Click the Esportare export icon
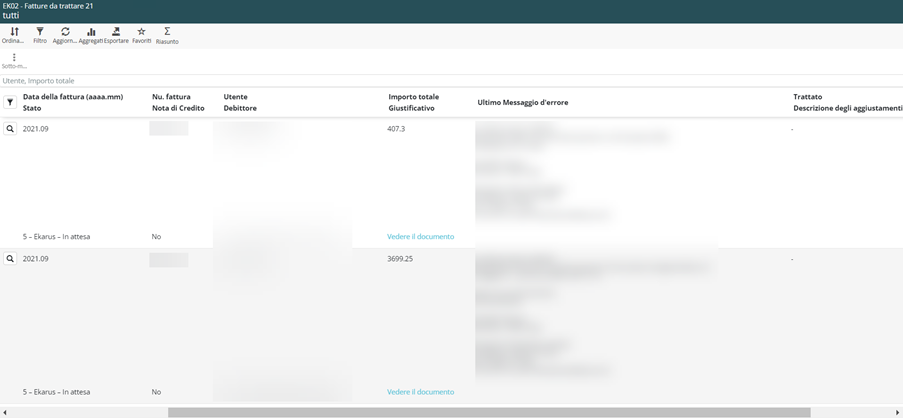 point(116,33)
